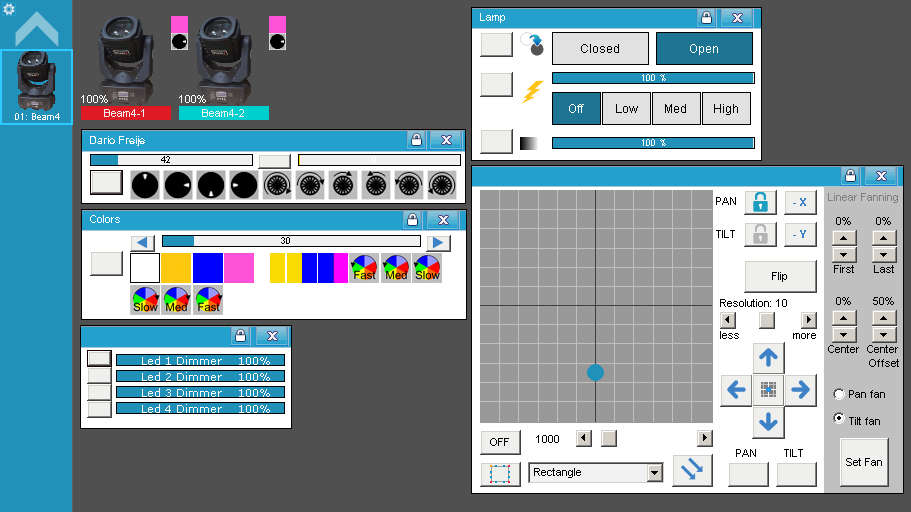
Task: Click the lightning strobe icon
Action: [532, 91]
